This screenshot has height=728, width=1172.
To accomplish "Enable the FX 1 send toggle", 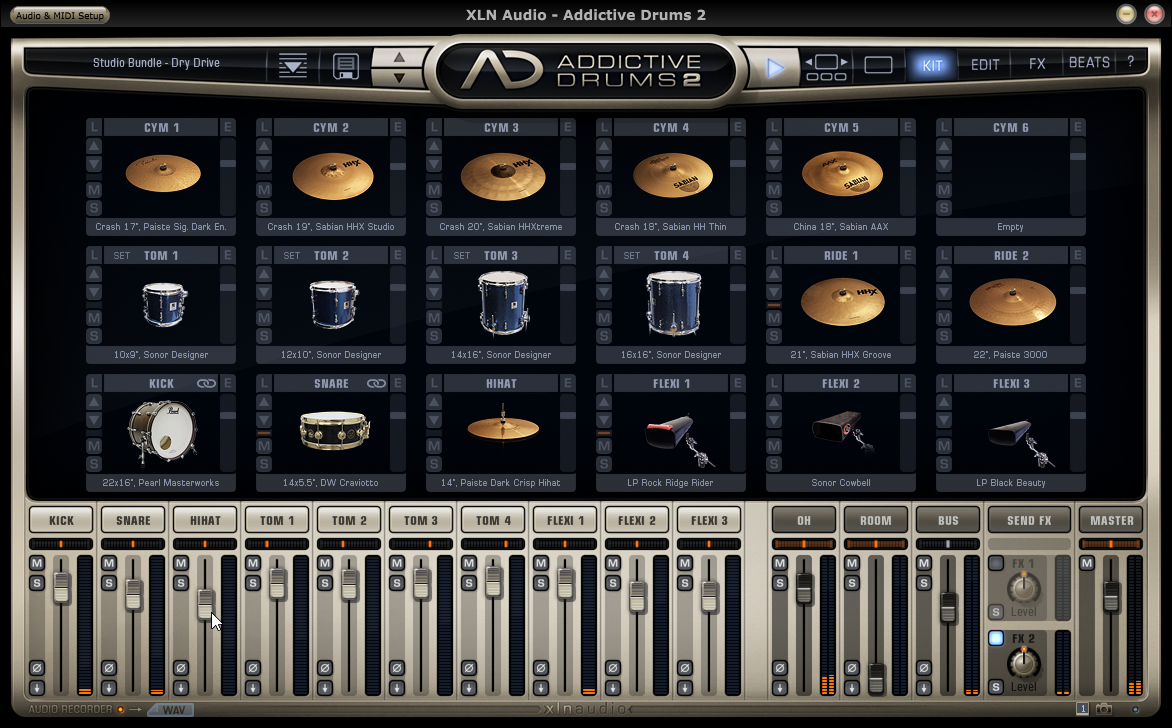I will click(996, 563).
